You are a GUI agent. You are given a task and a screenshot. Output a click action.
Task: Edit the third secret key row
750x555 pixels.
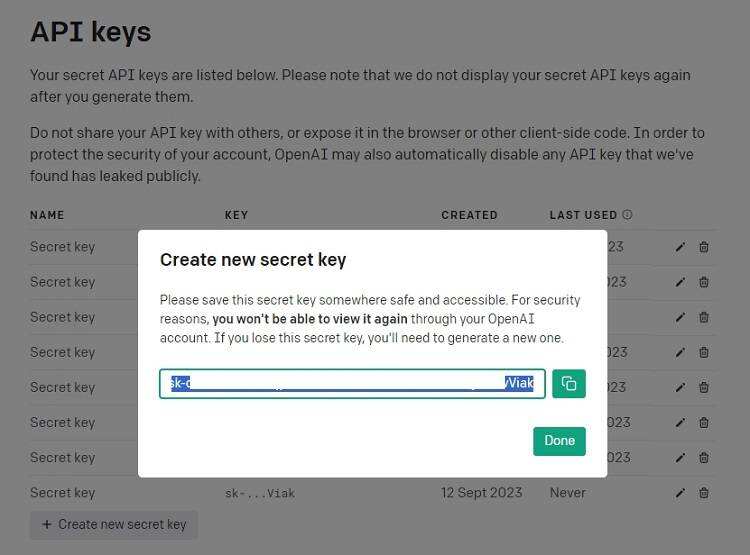[680, 317]
